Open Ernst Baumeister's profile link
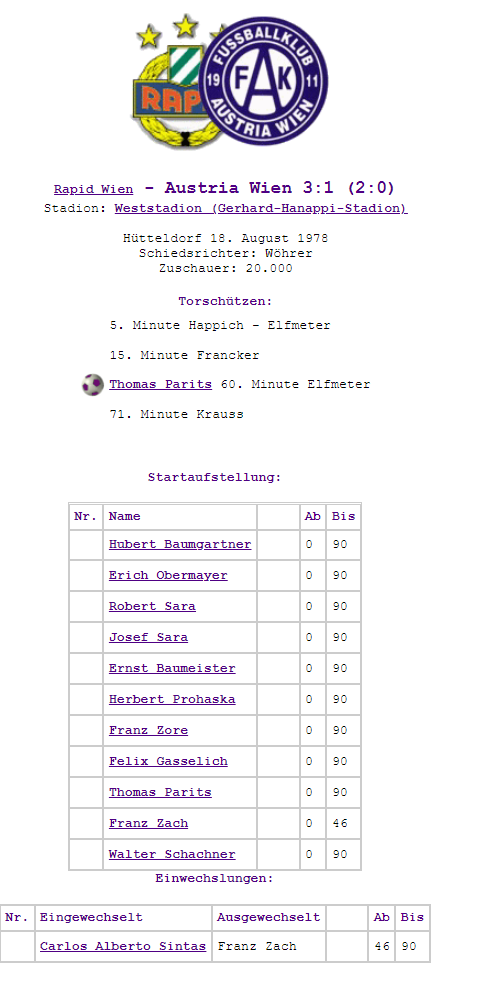480x984 pixels. click(x=172, y=668)
